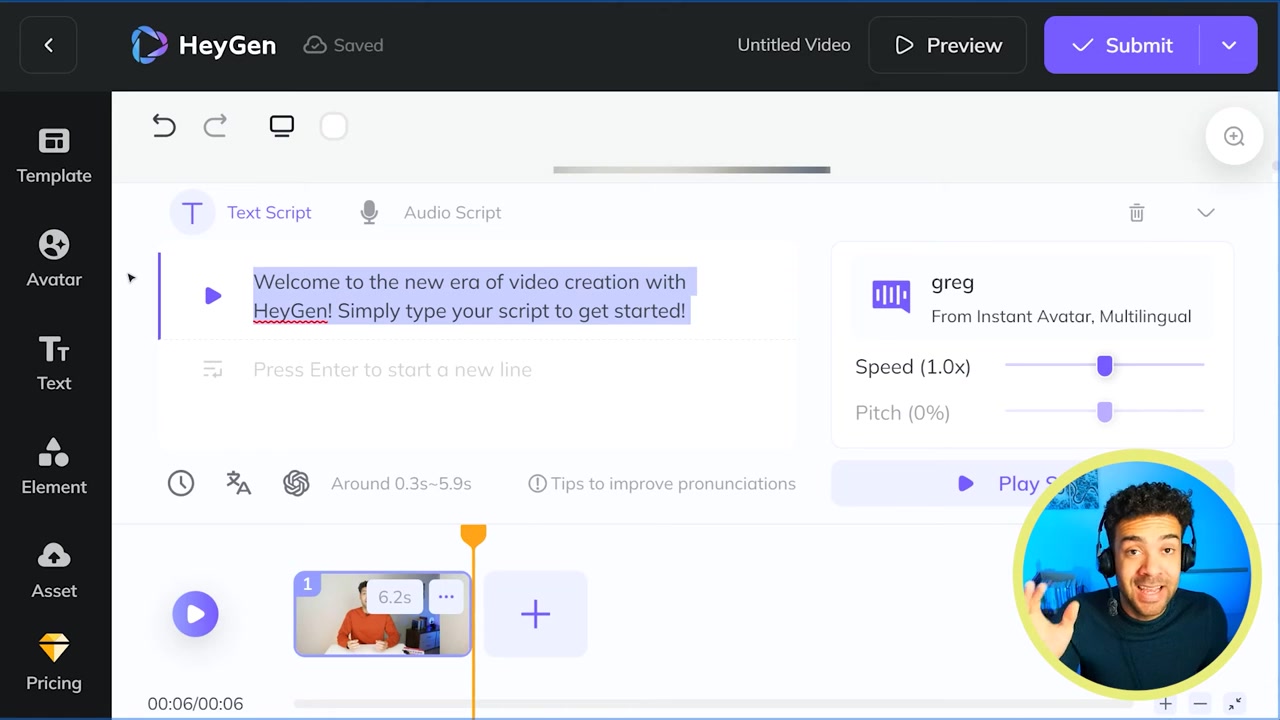Click the Saved cloud status
The image size is (1280, 720).
(343, 45)
